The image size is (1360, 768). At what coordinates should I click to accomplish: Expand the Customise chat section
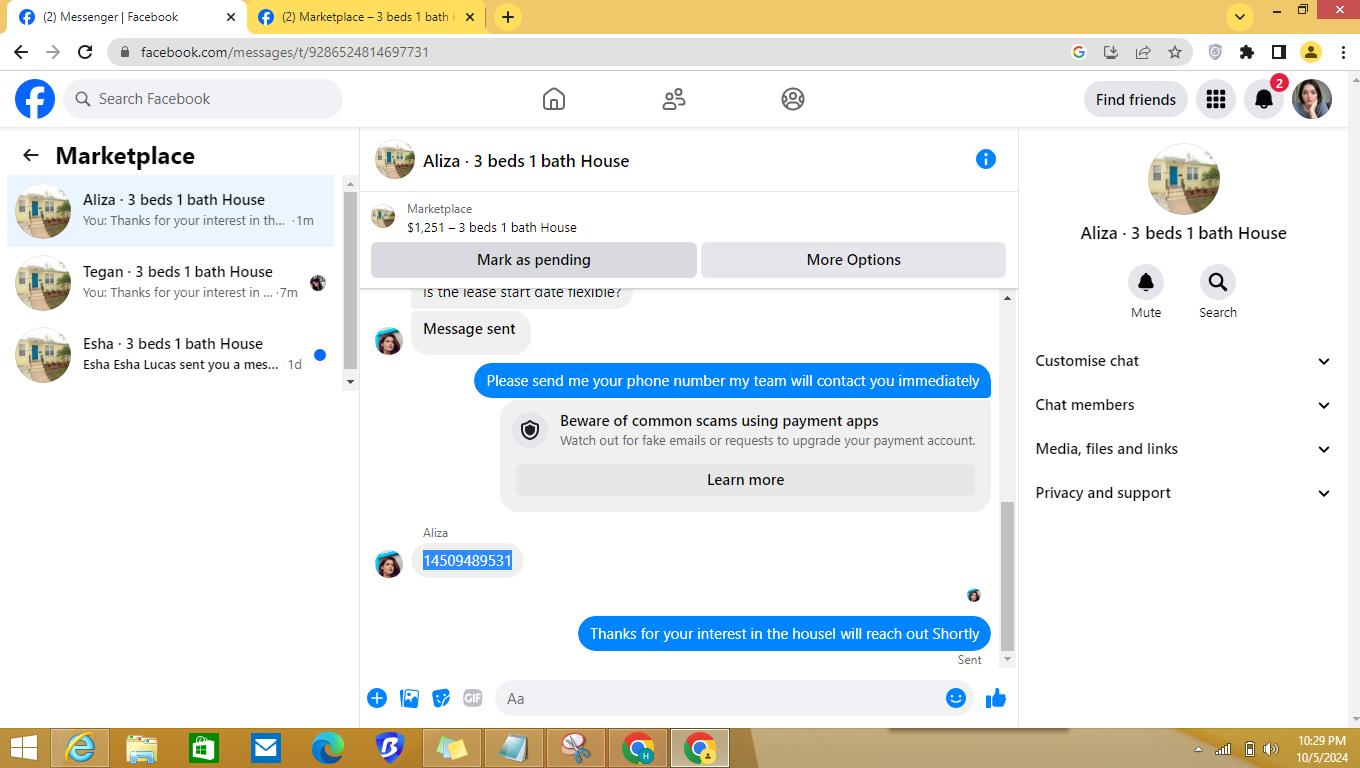tap(1183, 361)
